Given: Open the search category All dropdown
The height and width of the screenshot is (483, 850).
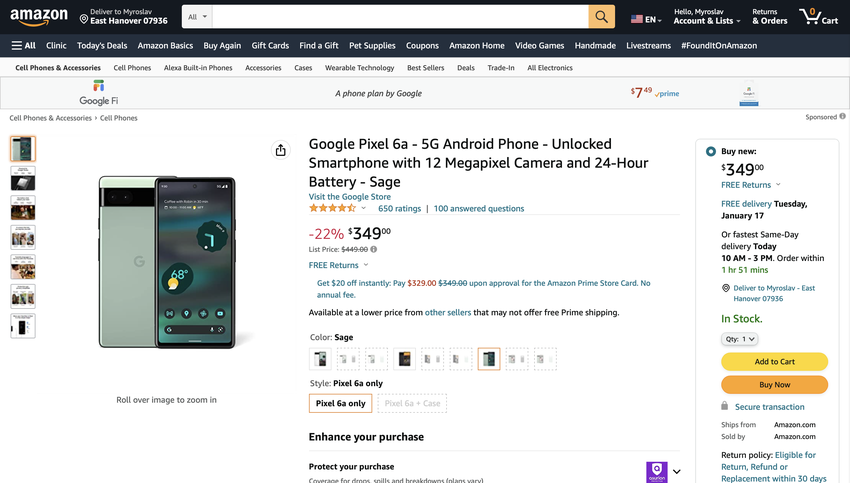Looking at the screenshot, I should (197, 17).
